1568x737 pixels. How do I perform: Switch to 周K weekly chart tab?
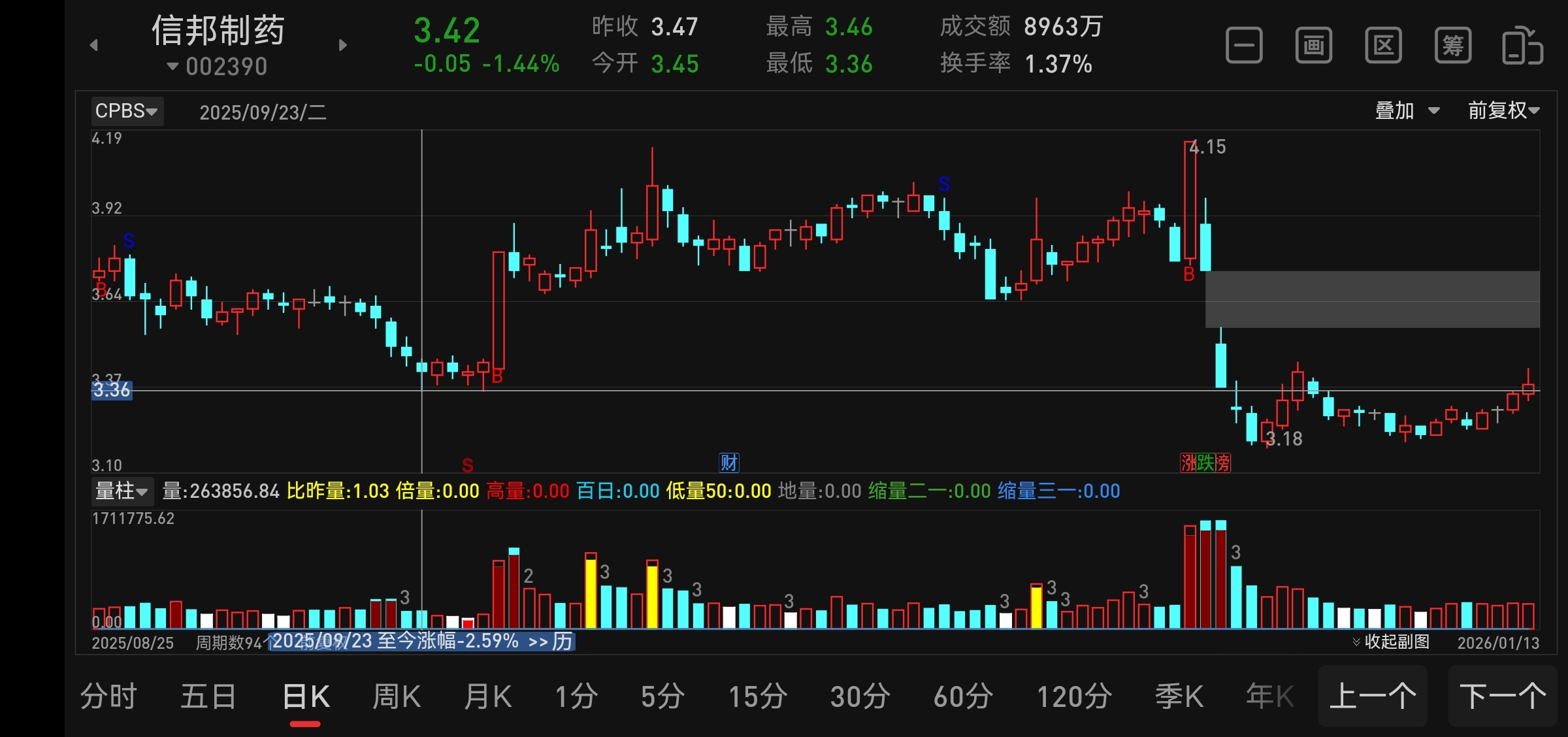[396, 696]
